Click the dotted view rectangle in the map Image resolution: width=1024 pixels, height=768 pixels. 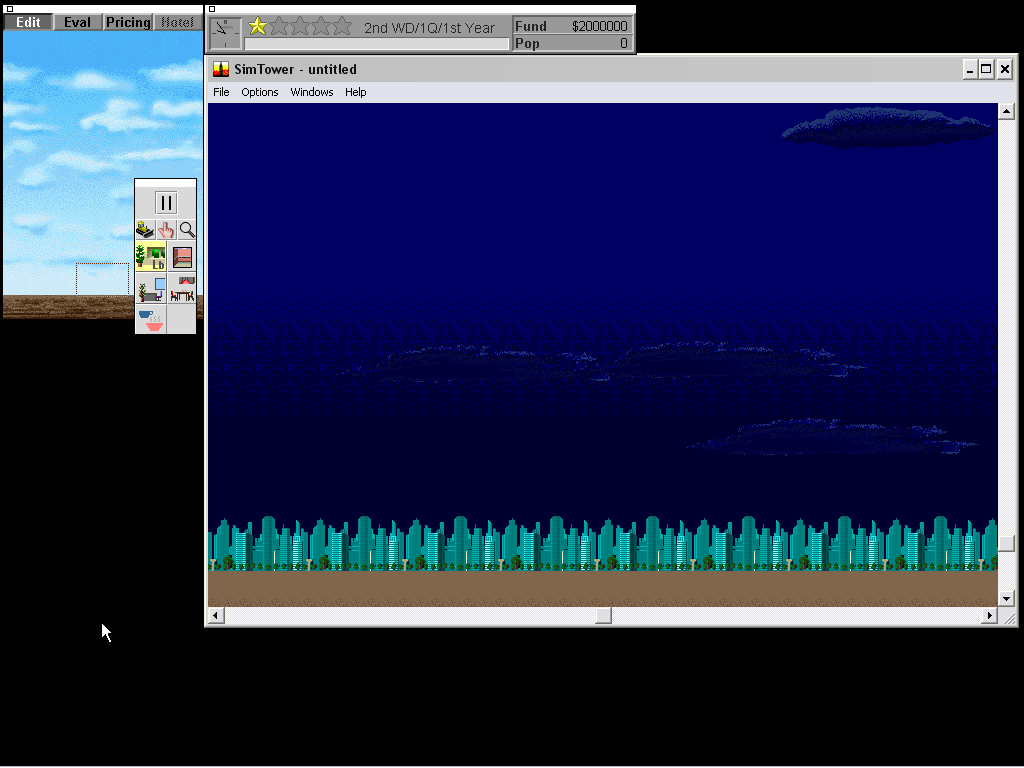tap(103, 279)
